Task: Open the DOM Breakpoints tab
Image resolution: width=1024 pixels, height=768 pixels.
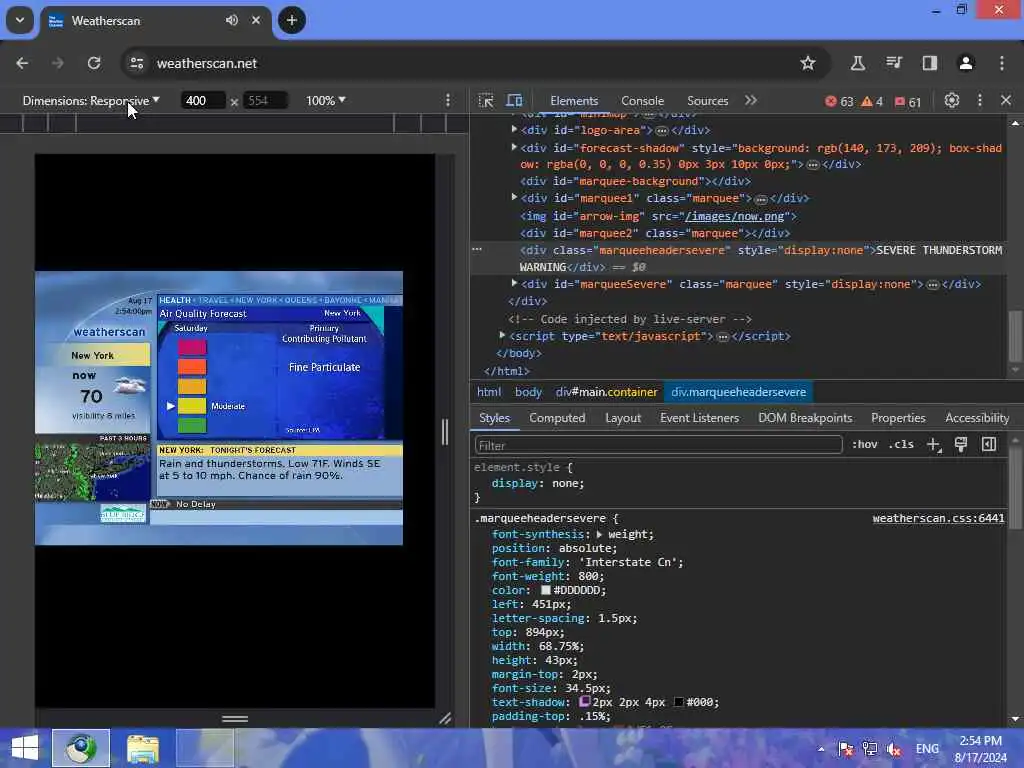Action: coord(805,418)
